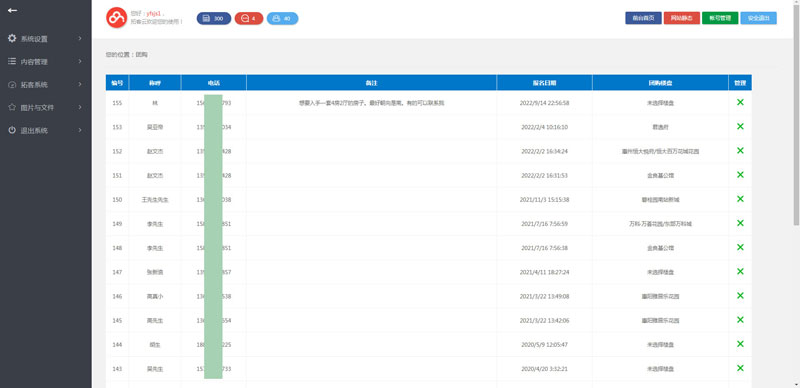800x388 pixels.
Task: Click the red cloud logo
Action: pyautogui.click(x=116, y=18)
